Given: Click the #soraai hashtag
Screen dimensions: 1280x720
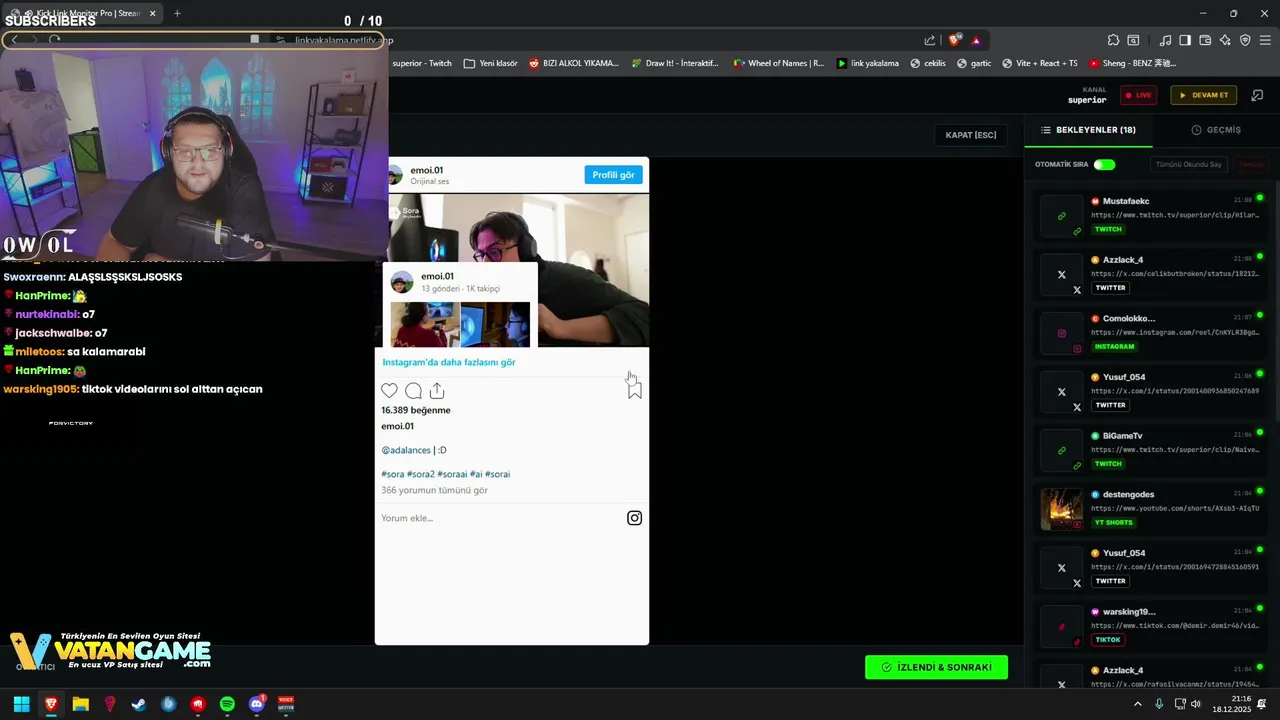Looking at the screenshot, I should pyautogui.click(x=452, y=474).
